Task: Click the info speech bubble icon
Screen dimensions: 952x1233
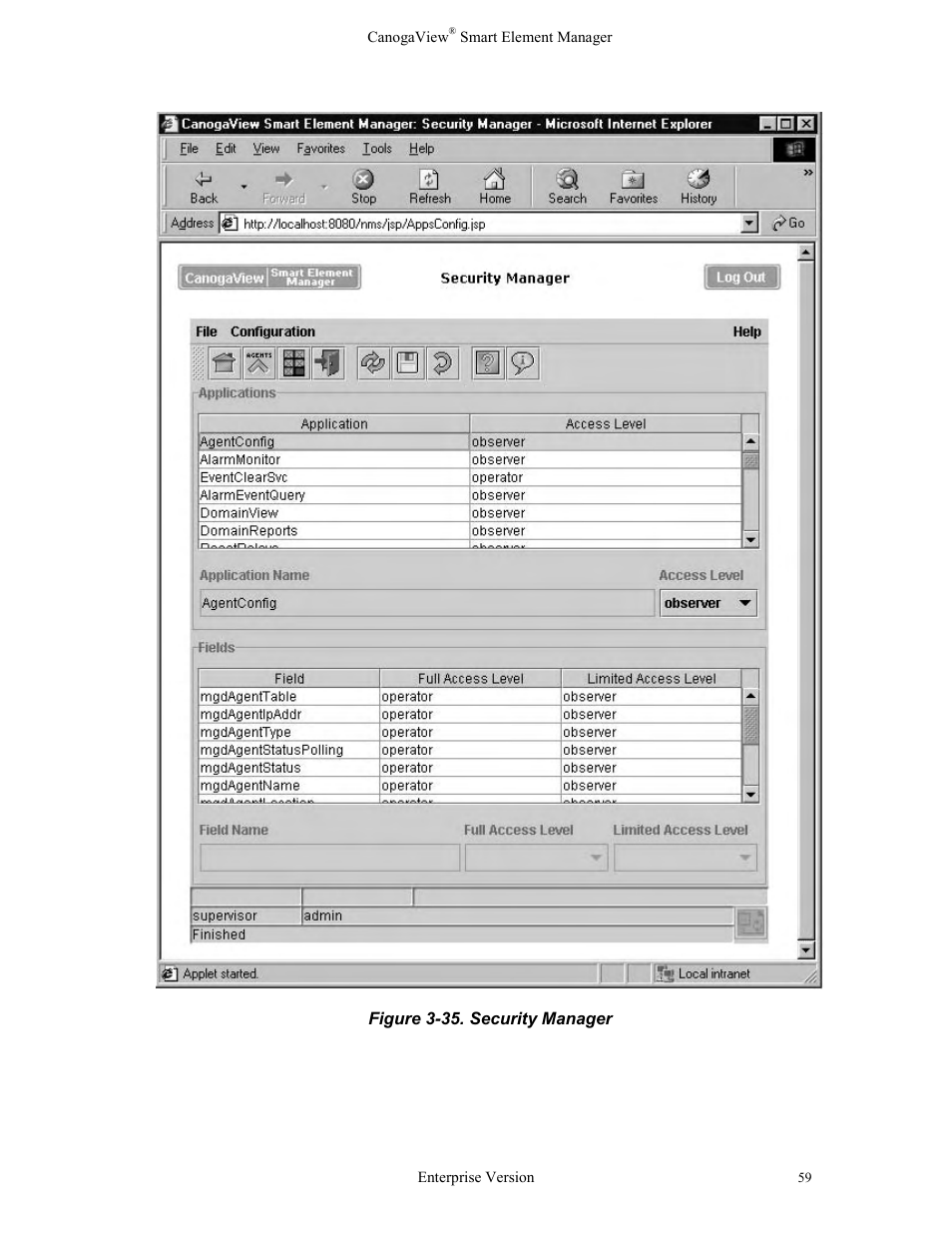Action: tap(522, 363)
